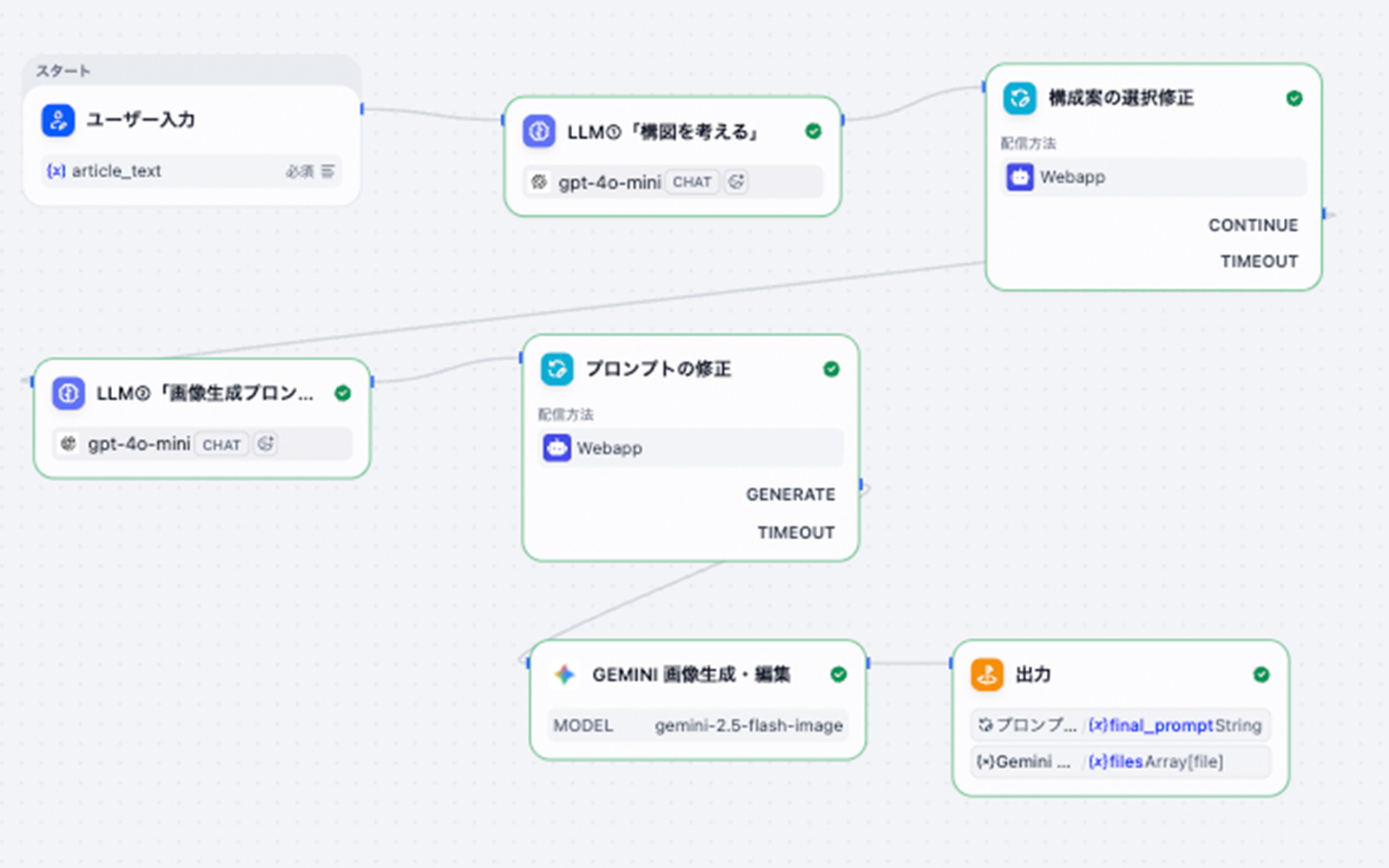Click the paragraph type icon beside 必須
The width and height of the screenshot is (1389, 868).
pyautogui.click(x=327, y=171)
